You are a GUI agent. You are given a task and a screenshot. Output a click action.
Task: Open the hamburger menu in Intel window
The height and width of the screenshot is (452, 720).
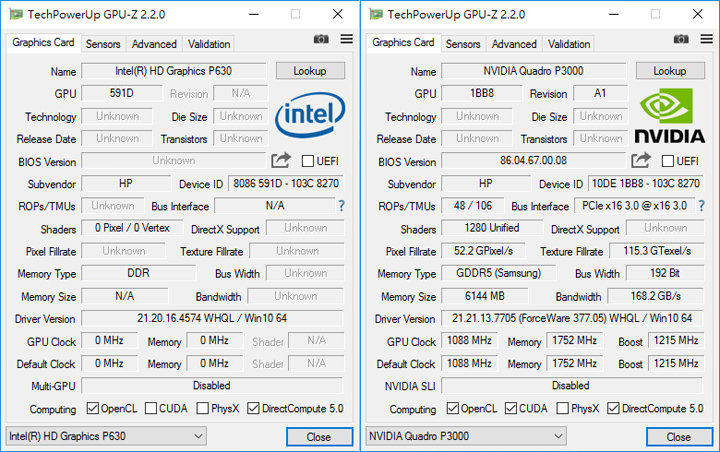click(346, 39)
